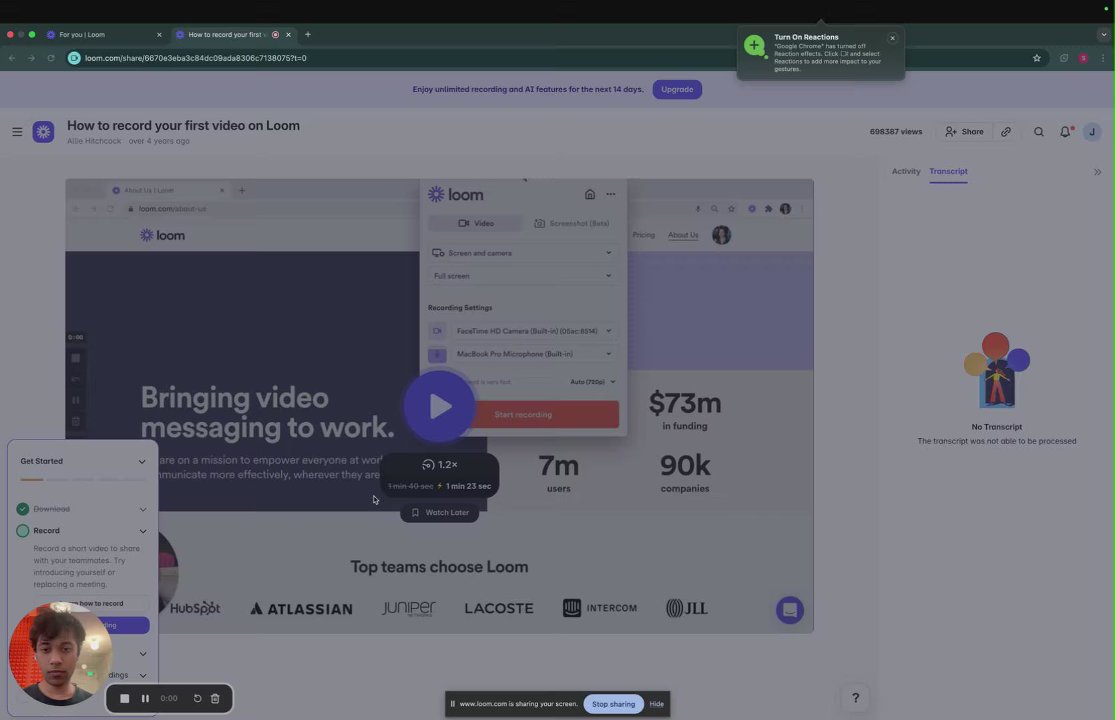Viewport: 1115px width, 720px height.
Task: Click the '698387 views' count
Action: [x=896, y=131]
